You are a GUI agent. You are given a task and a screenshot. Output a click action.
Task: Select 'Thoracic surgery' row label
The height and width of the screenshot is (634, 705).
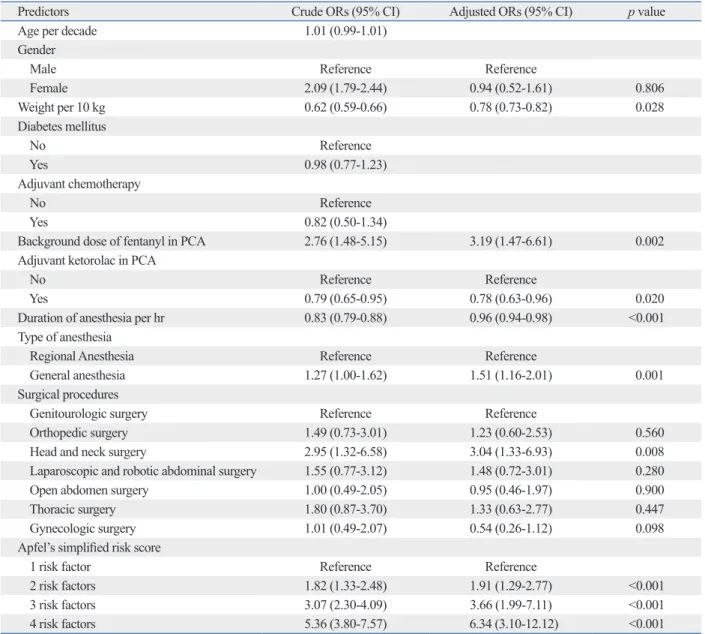pyautogui.click(x=72, y=509)
